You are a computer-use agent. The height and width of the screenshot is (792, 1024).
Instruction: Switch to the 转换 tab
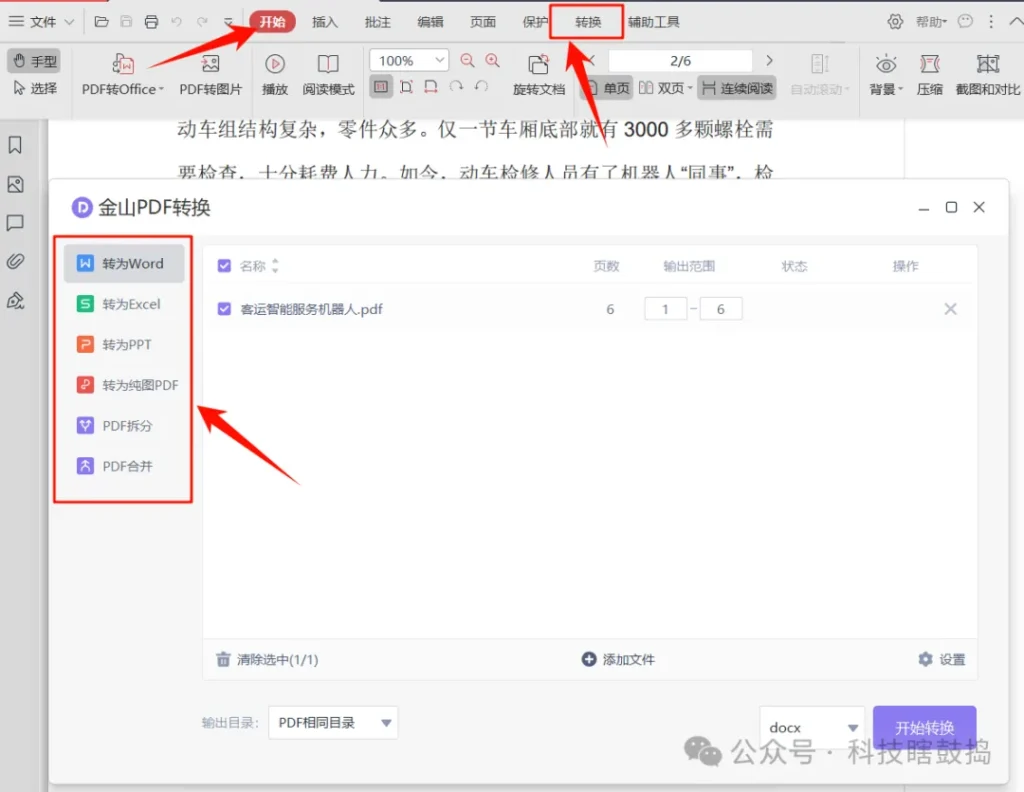coord(588,22)
